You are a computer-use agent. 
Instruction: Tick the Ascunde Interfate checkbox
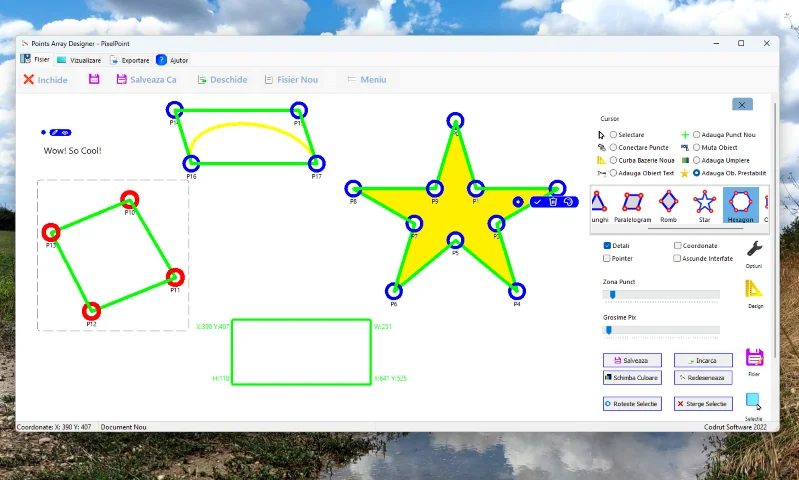(678, 258)
